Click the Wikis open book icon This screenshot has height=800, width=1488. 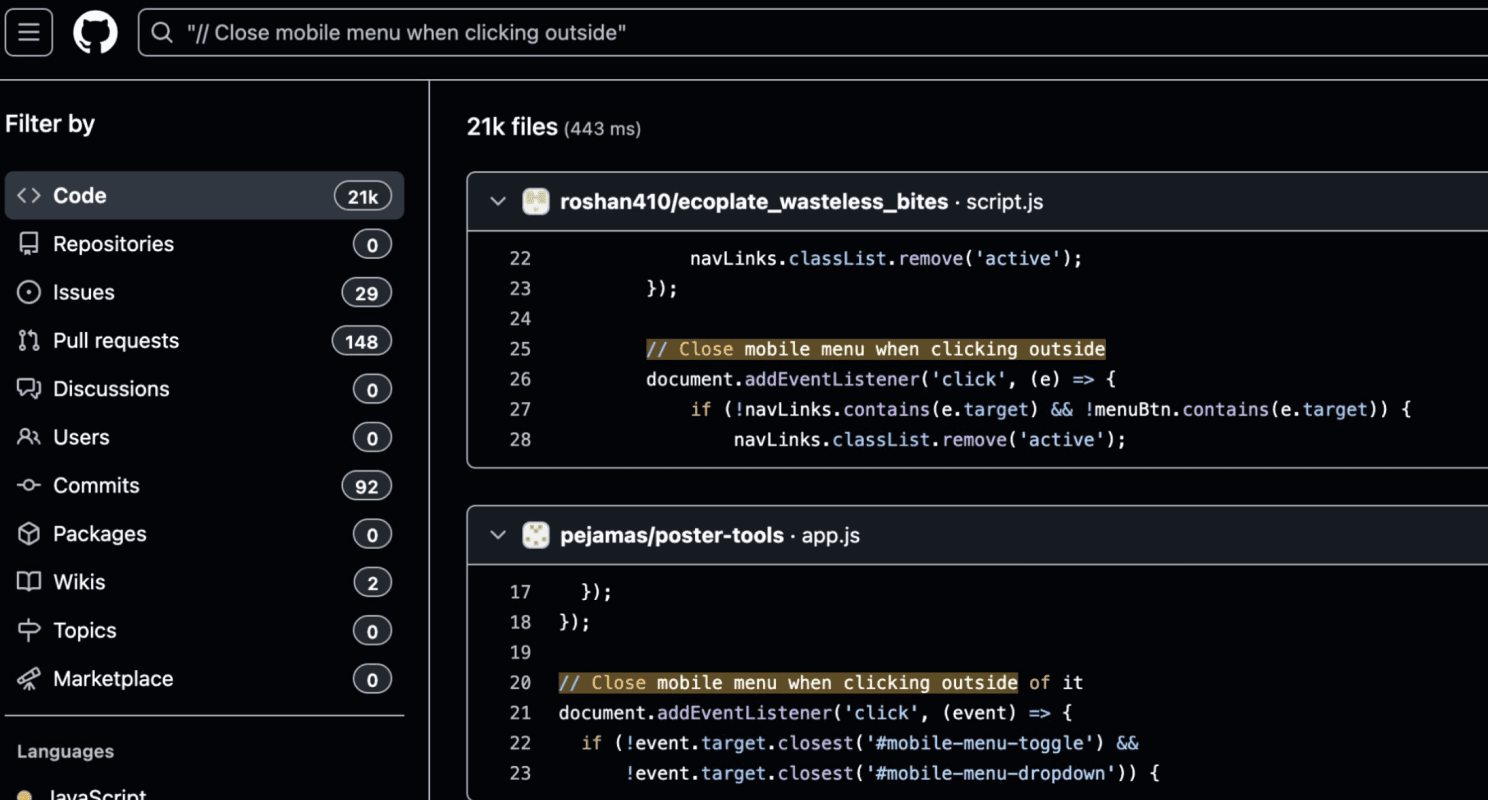coord(29,582)
